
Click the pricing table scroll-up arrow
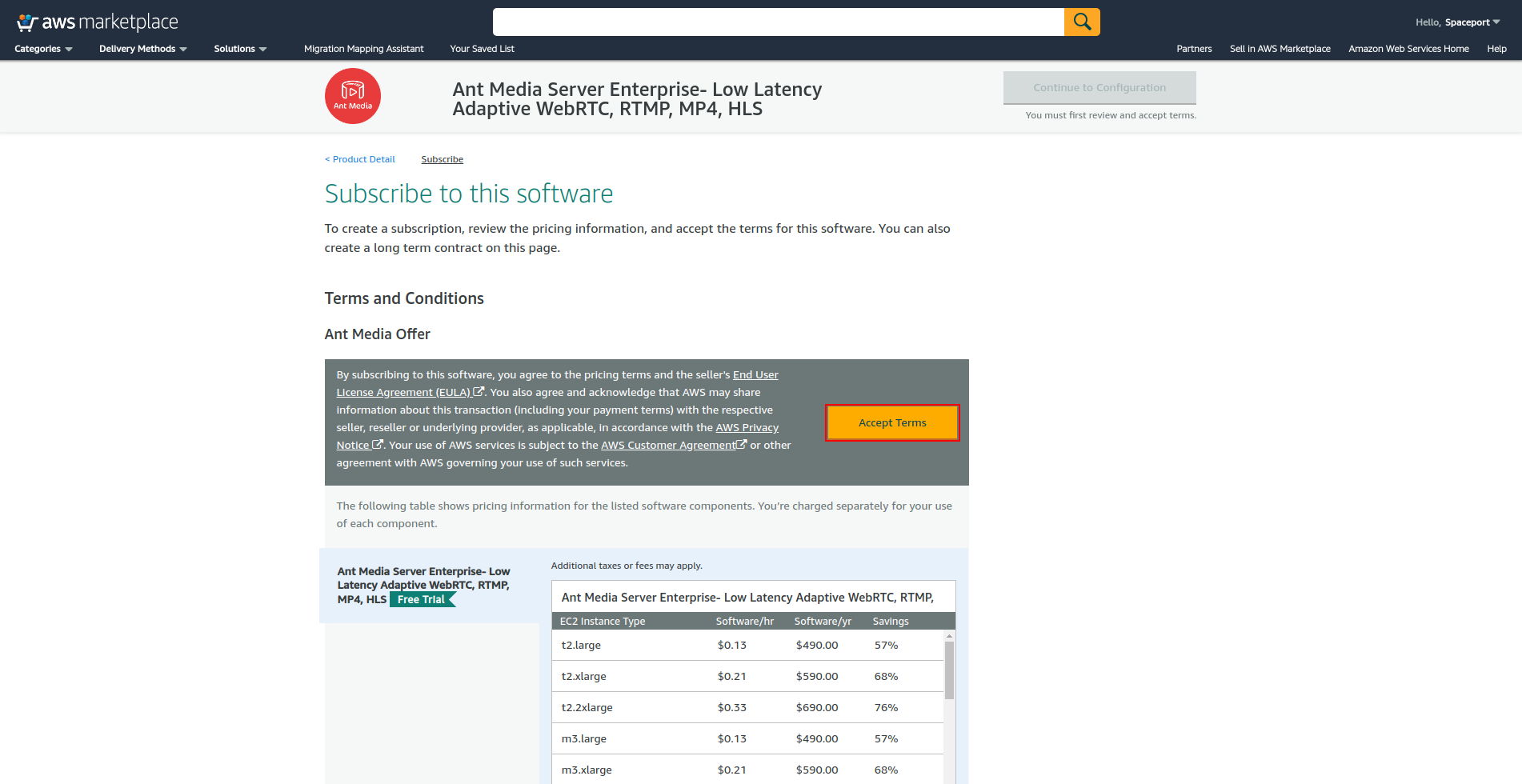(x=950, y=636)
